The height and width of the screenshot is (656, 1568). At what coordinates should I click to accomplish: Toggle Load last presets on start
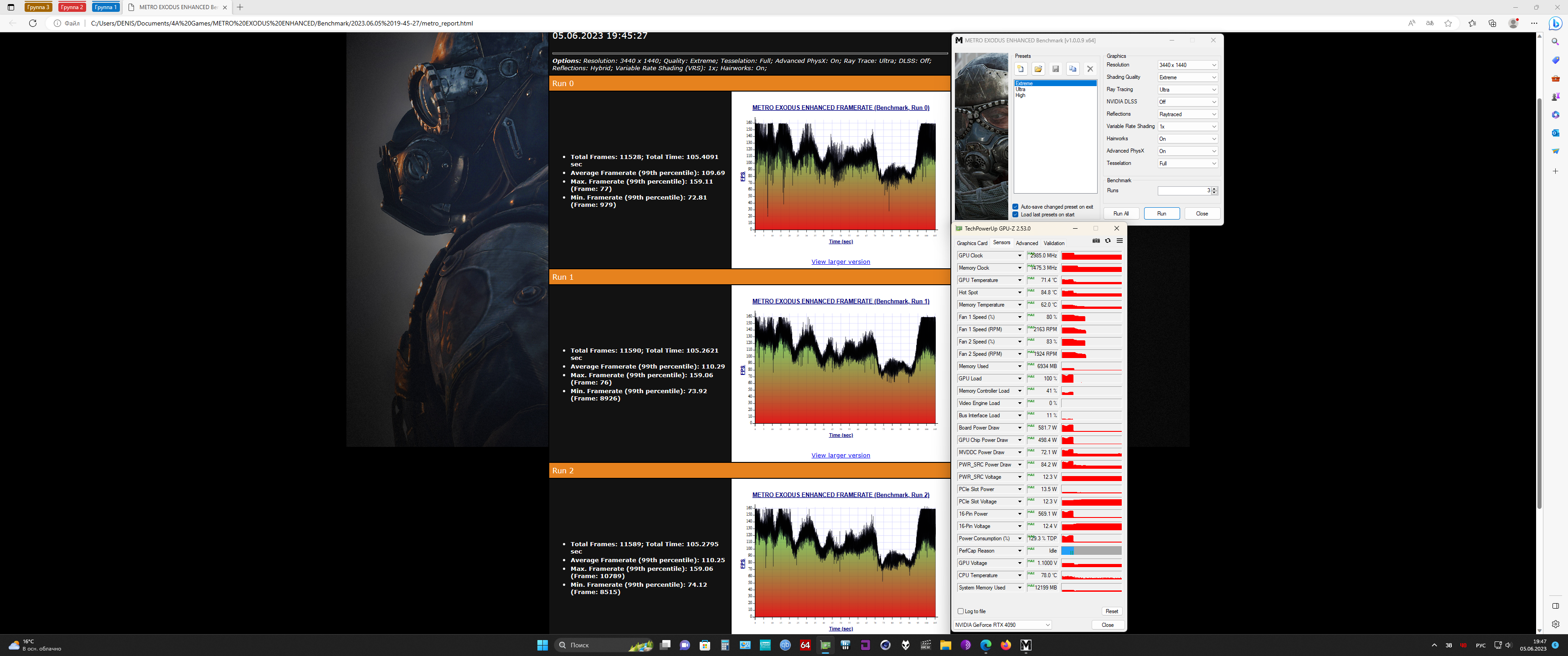(x=1015, y=215)
